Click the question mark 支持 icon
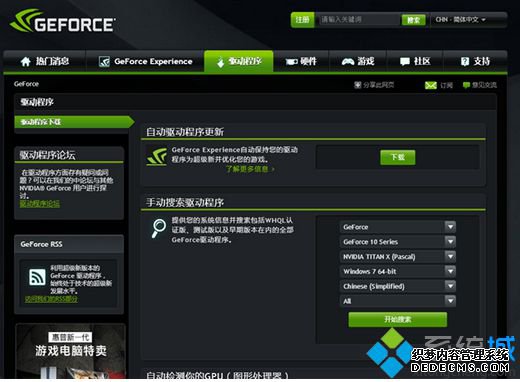Image resolution: width=520 pixels, height=382 pixels. point(465,61)
